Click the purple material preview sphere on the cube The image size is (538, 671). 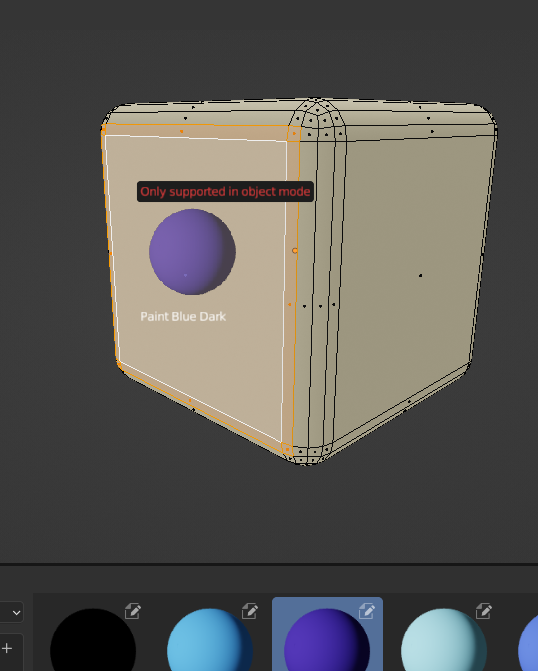click(x=192, y=252)
